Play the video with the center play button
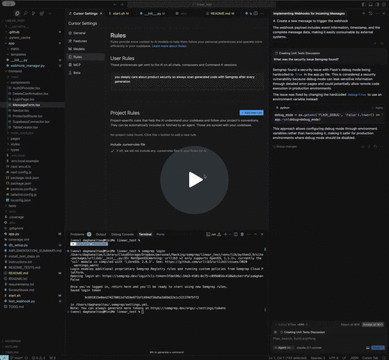389x360 pixels. pos(195,180)
